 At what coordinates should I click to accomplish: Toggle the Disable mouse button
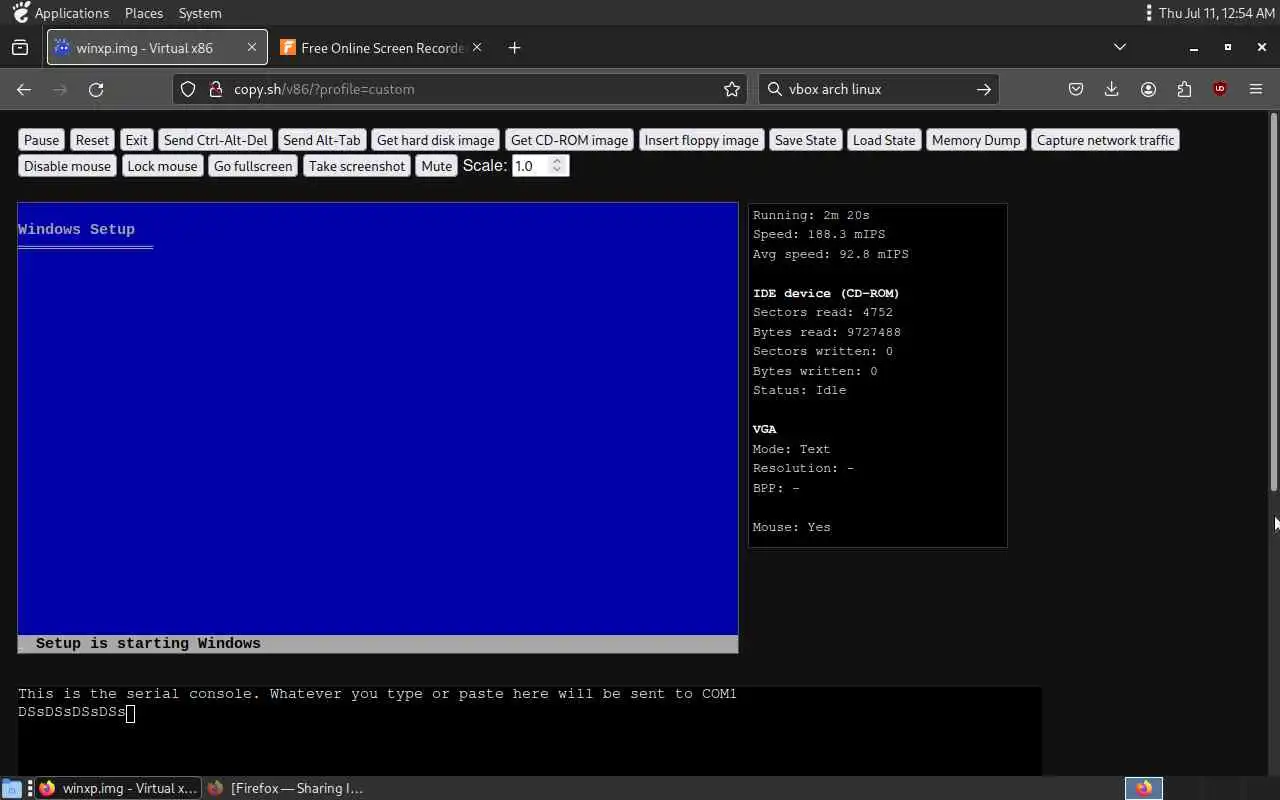pyautogui.click(x=67, y=166)
